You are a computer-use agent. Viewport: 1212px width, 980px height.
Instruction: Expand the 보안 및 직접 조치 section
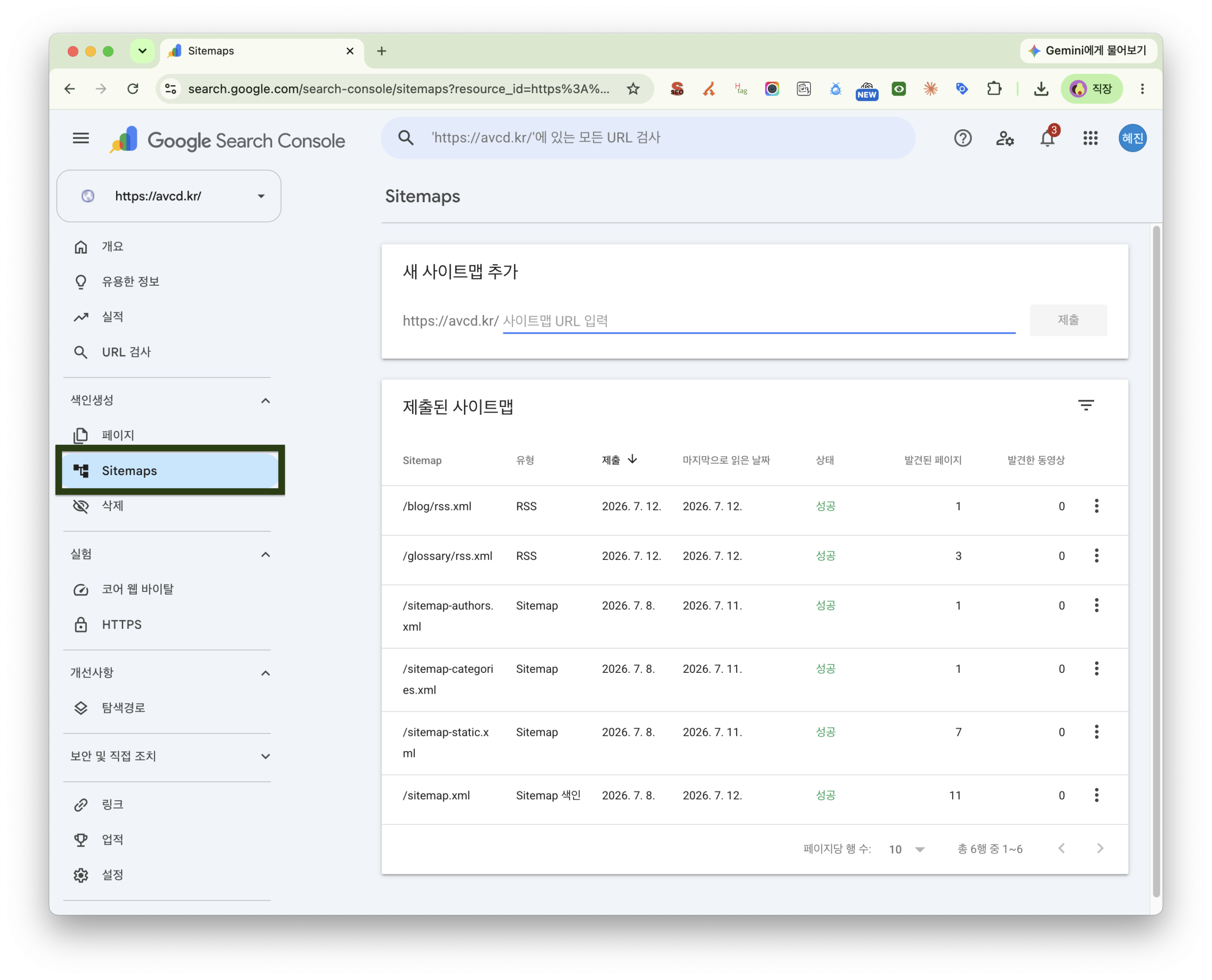tap(266, 756)
